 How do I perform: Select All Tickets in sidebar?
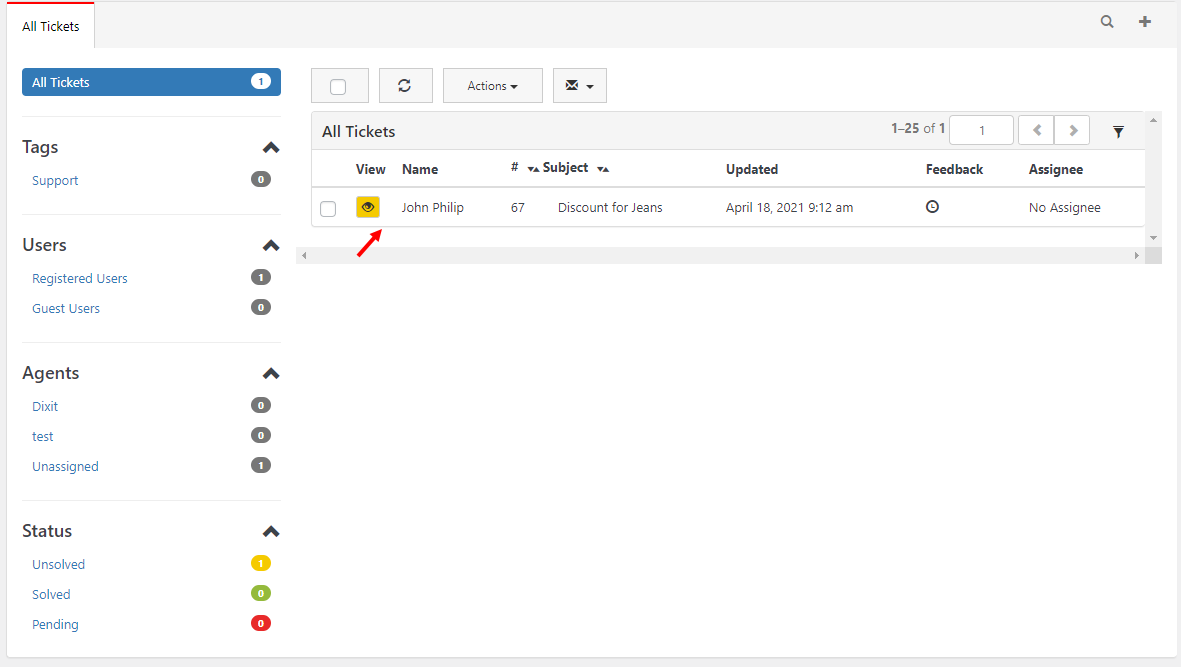pos(151,82)
